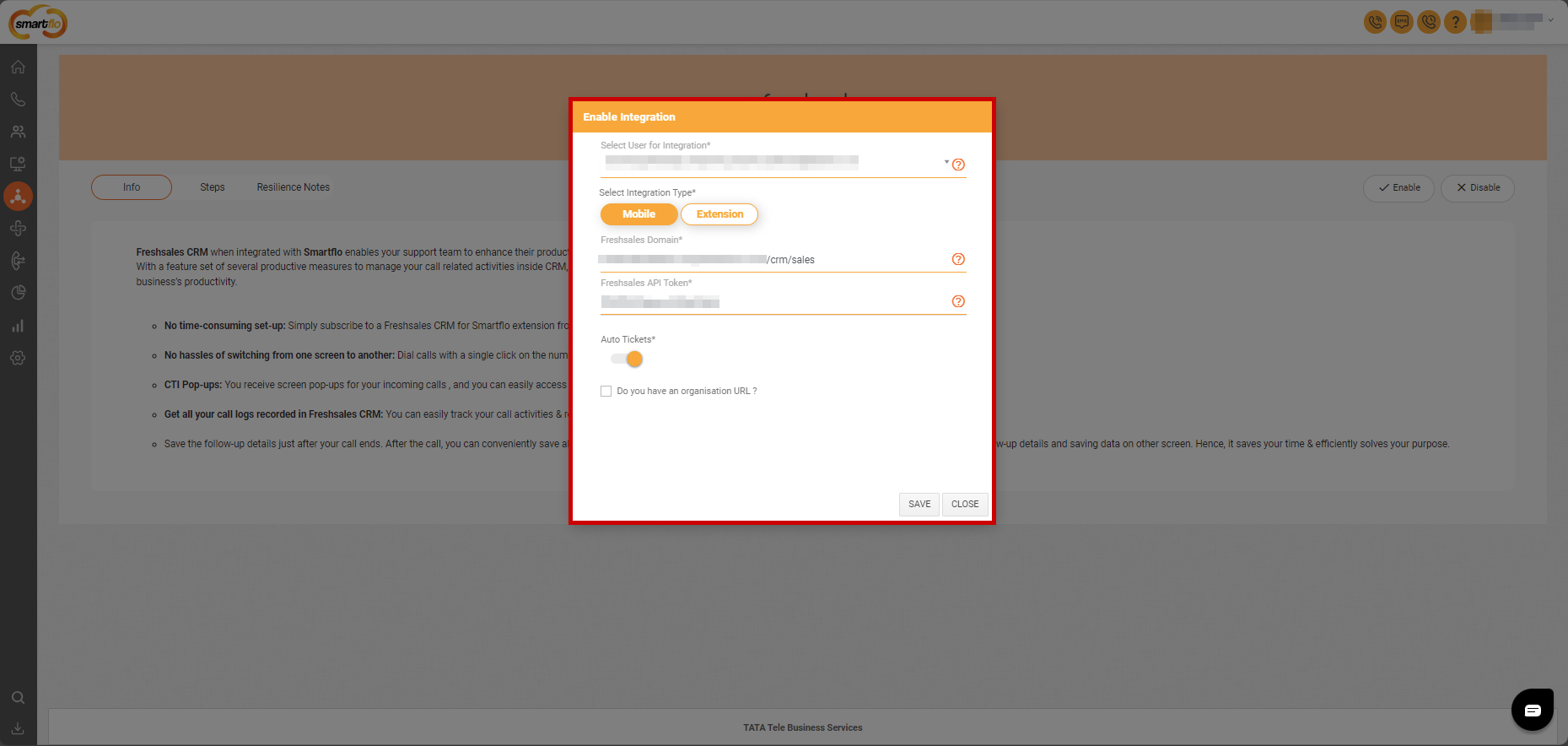Click 'CTI Pop-ups:' bullet text
The height and width of the screenshot is (746, 1568).
(x=193, y=385)
